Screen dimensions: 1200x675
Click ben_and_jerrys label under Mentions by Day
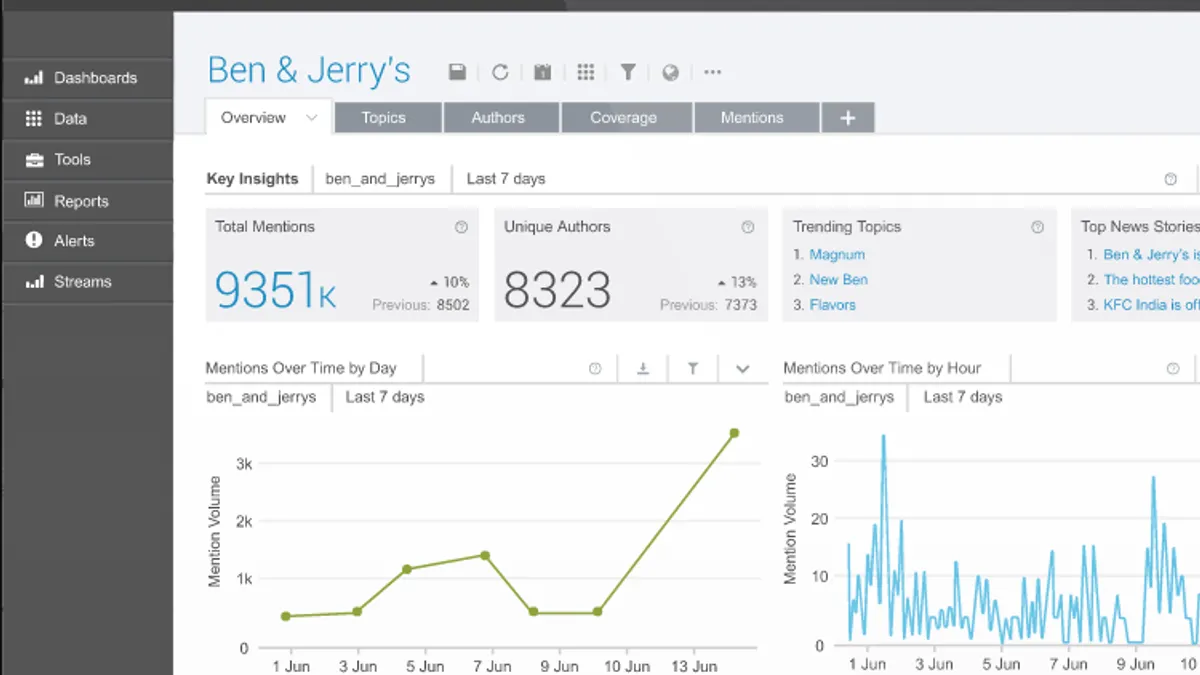click(x=261, y=397)
